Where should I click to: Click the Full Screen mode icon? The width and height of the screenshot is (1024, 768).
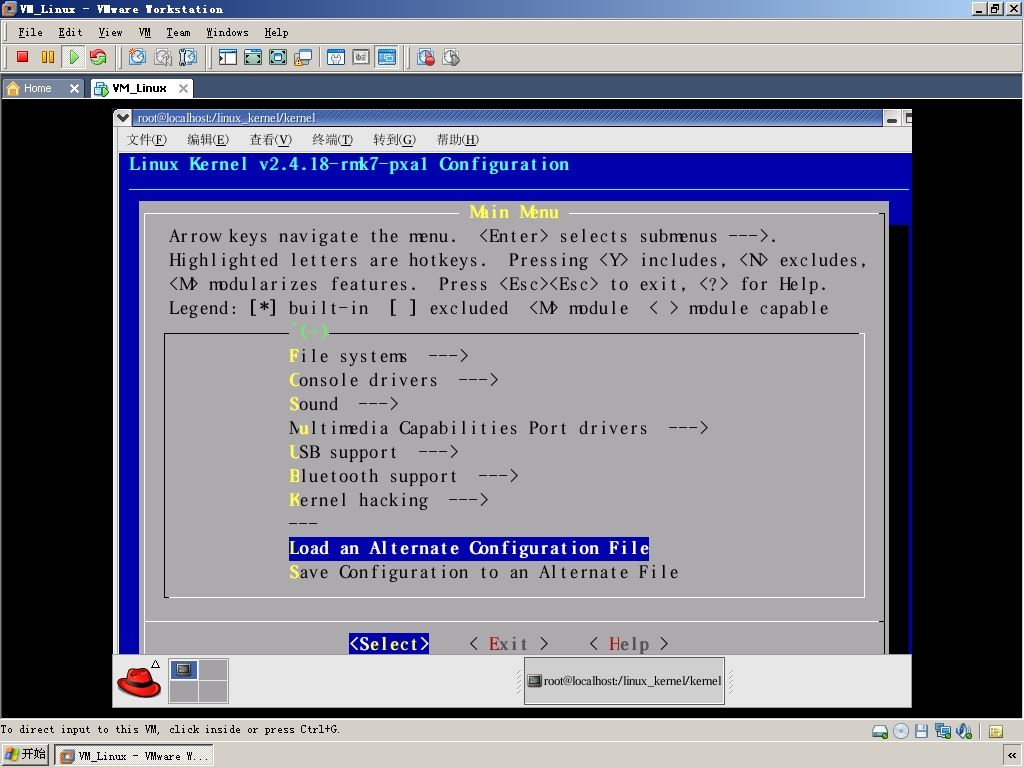tap(278, 57)
